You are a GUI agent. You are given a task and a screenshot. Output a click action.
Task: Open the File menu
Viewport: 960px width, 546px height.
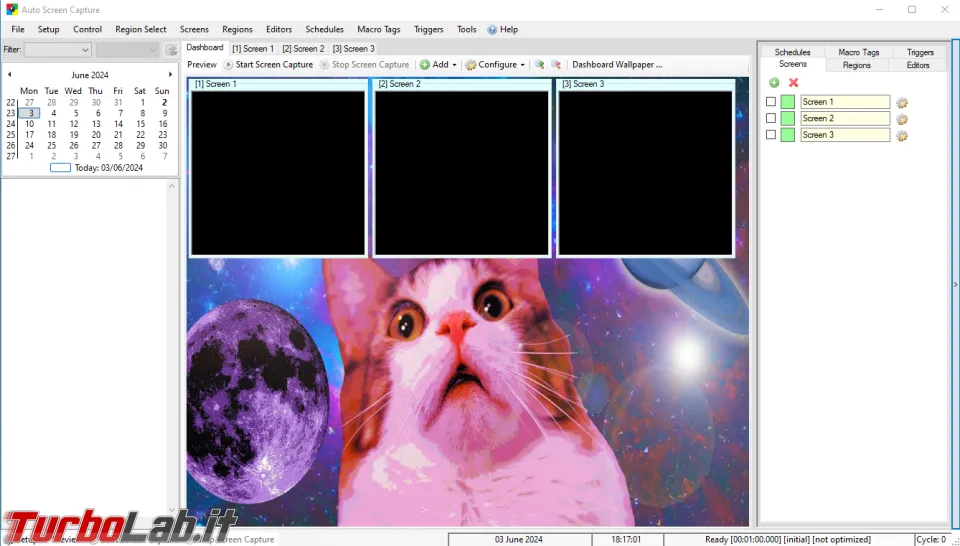18,29
